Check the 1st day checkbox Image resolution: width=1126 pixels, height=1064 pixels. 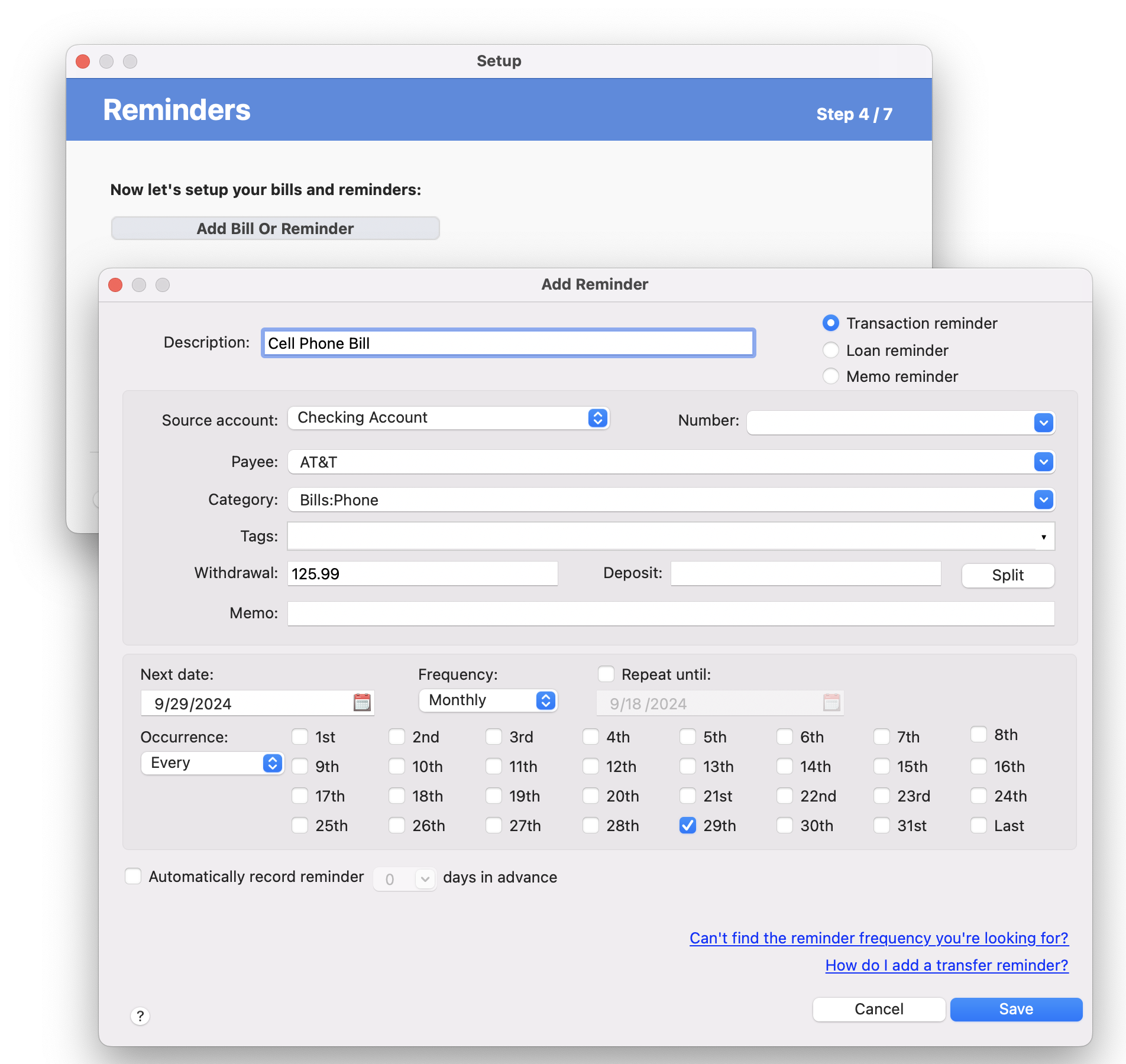point(300,737)
